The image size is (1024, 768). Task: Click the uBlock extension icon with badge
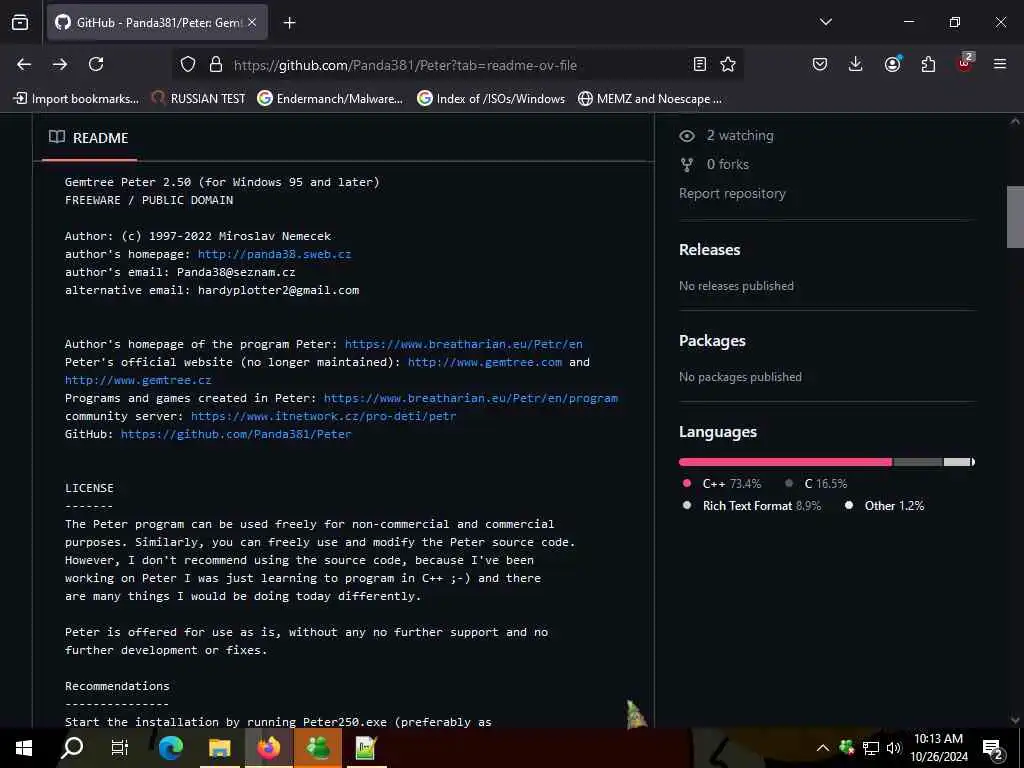(x=965, y=63)
